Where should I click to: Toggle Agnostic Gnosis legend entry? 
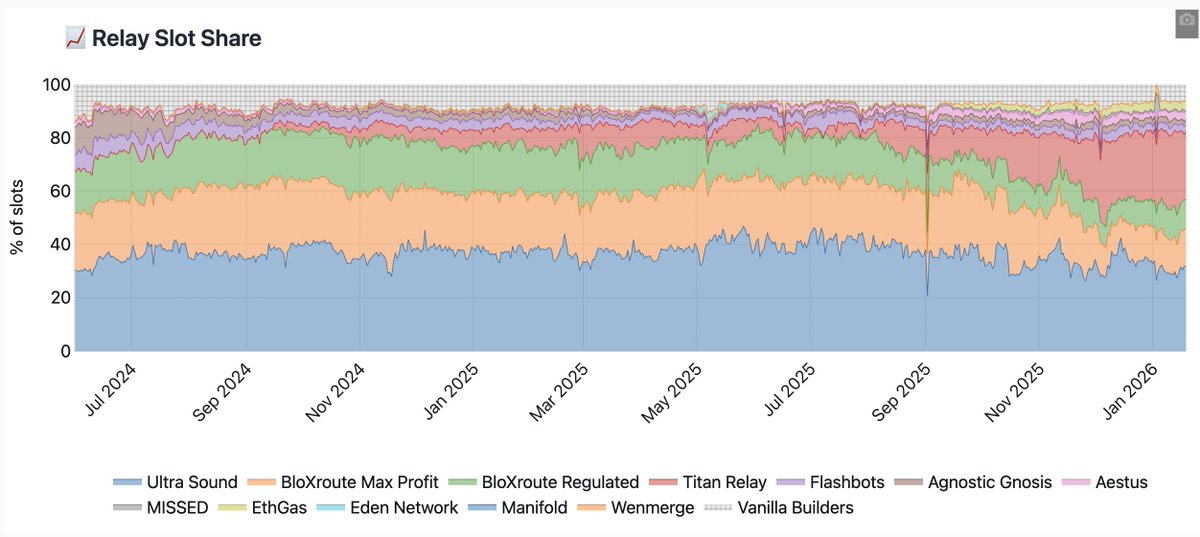click(x=974, y=482)
